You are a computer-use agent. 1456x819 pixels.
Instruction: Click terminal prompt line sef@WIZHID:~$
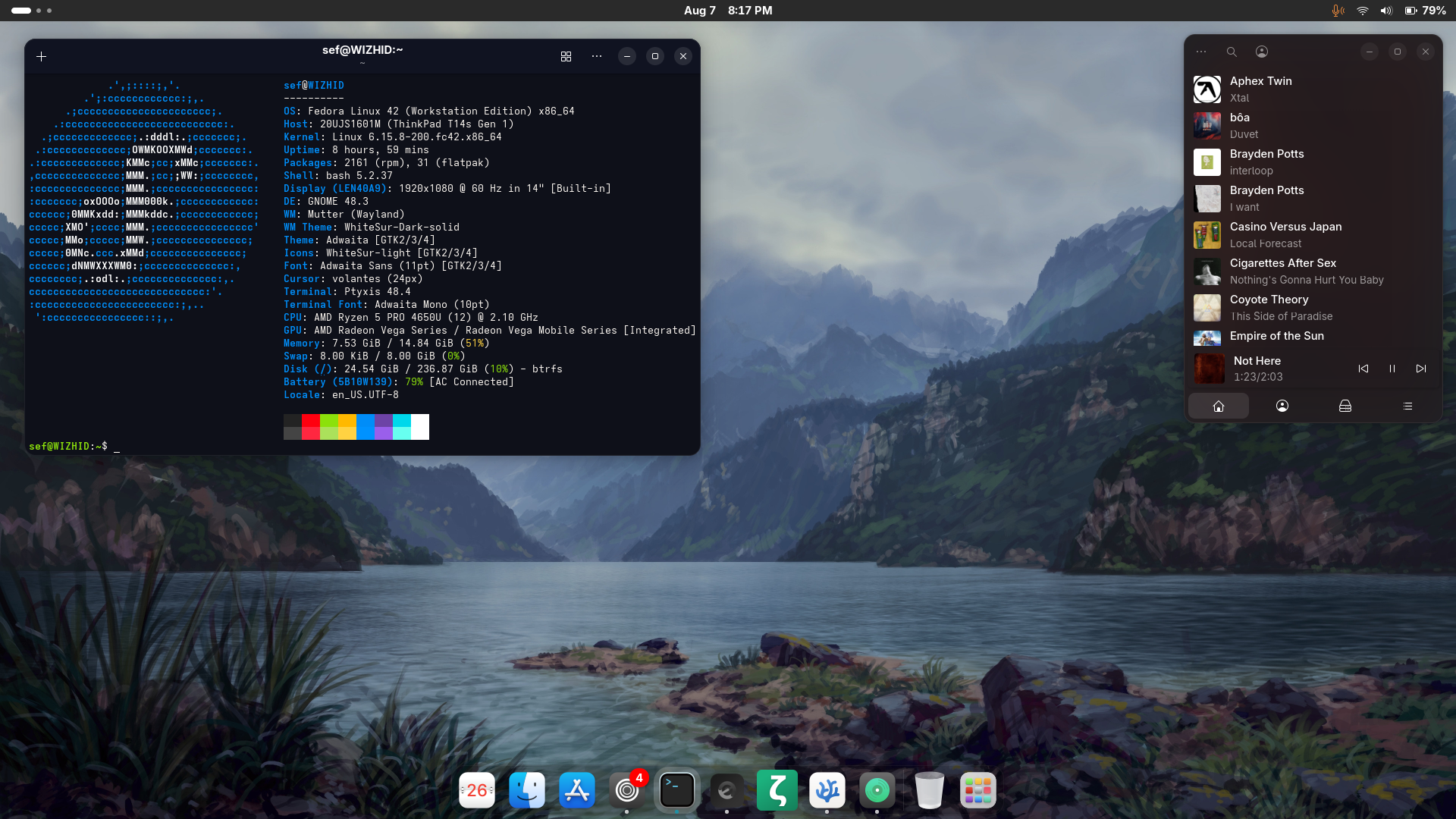pos(68,447)
